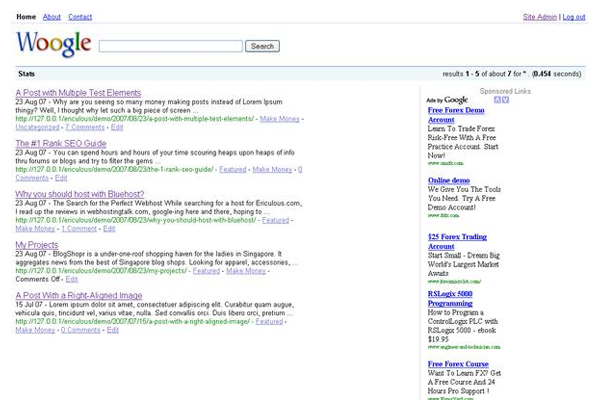The width and height of the screenshot is (600, 400).
Task: Click the previous ads arrow icon
Action: click(497, 100)
